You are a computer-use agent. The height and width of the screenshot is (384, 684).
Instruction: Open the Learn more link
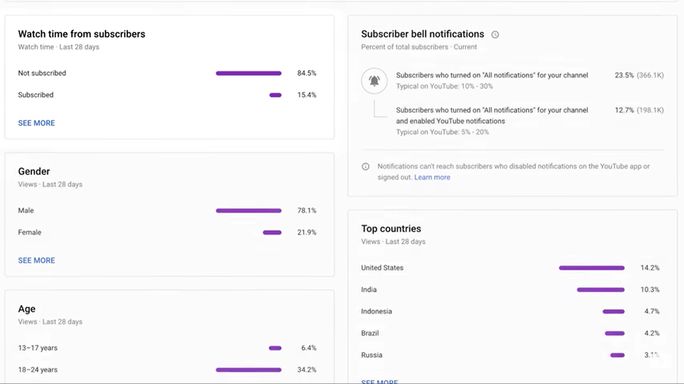[432, 177]
